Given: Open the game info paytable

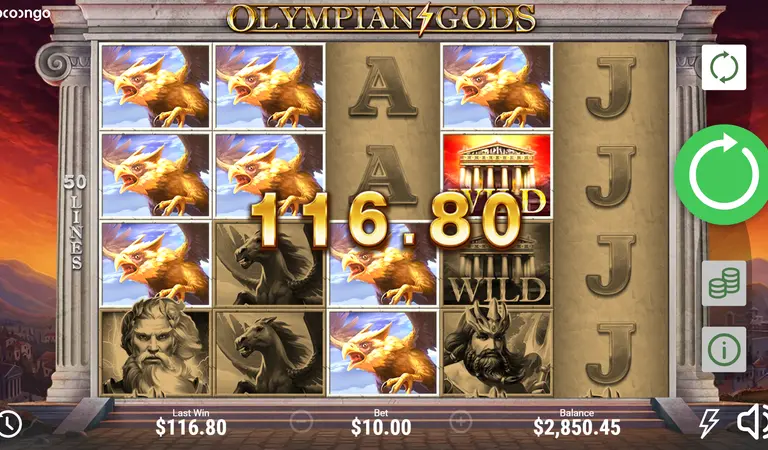Looking at the screenshot, I should (723, 350).
